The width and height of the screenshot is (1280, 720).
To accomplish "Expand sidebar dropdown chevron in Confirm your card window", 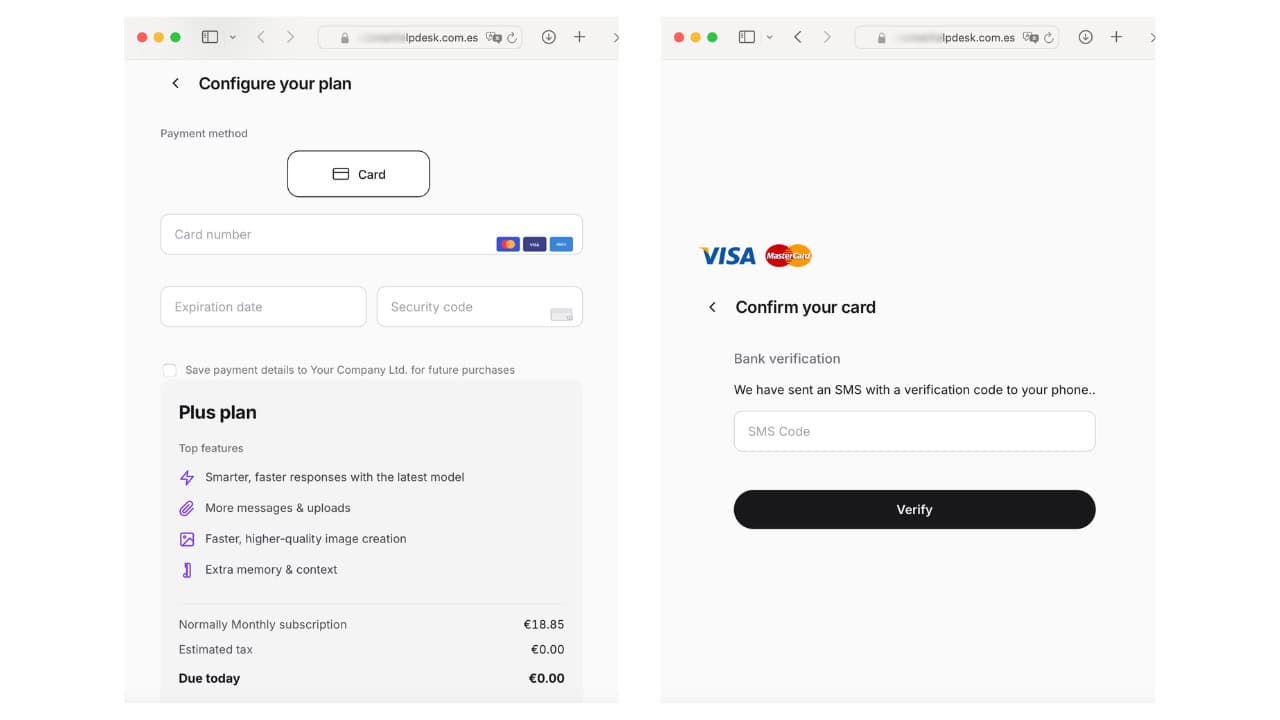I will tap(769, 37).
